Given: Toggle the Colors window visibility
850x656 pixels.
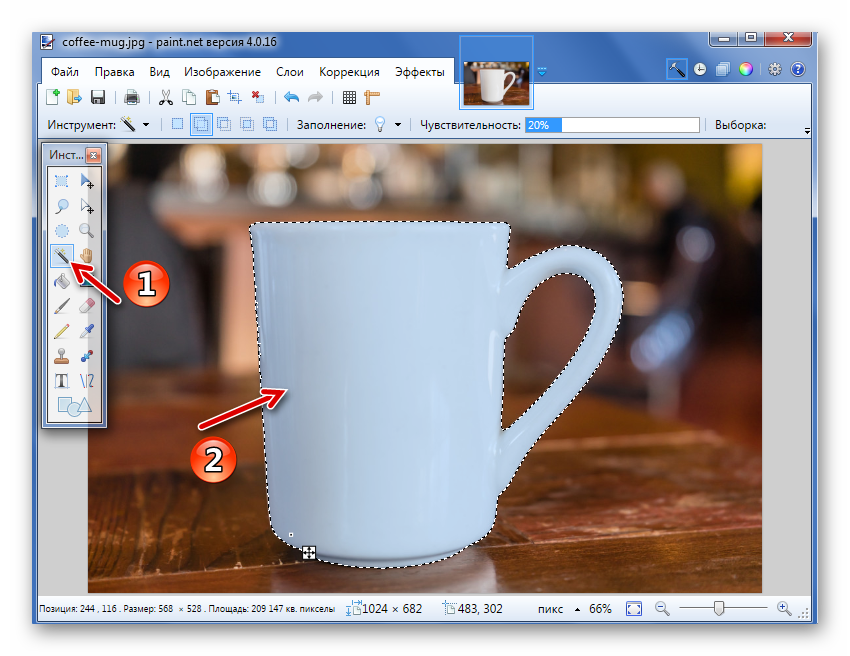Looking at the screenshot, I should point(745,70).
